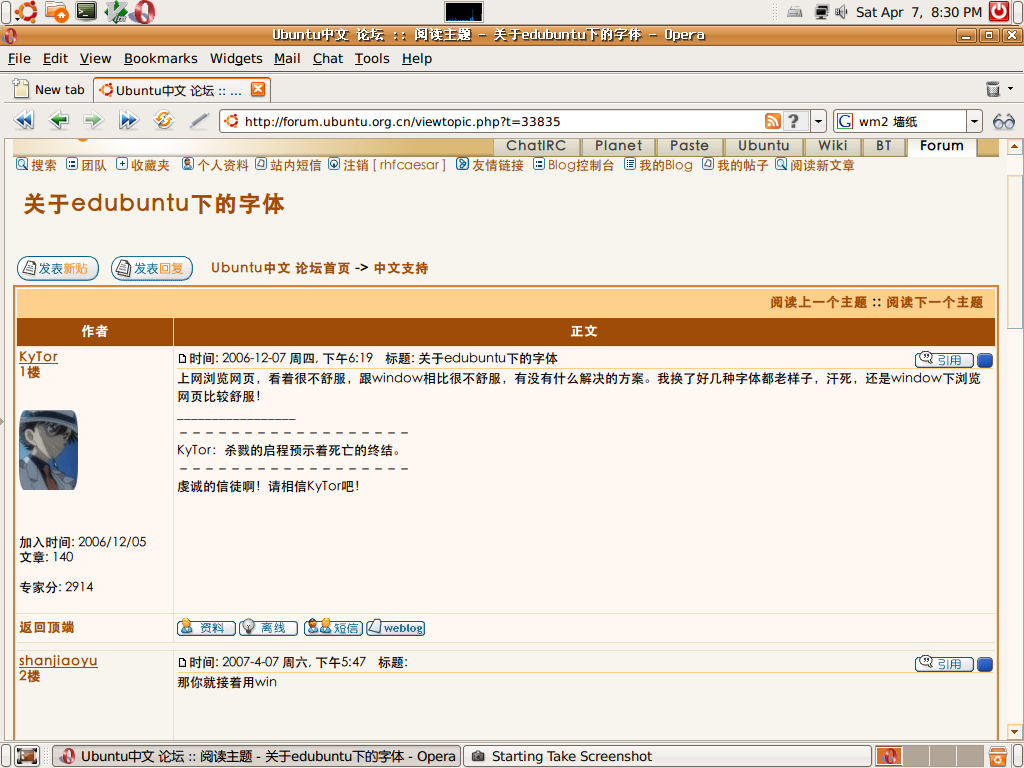
Task: Open KyTor's weblog button
Action: click(395, 628)
